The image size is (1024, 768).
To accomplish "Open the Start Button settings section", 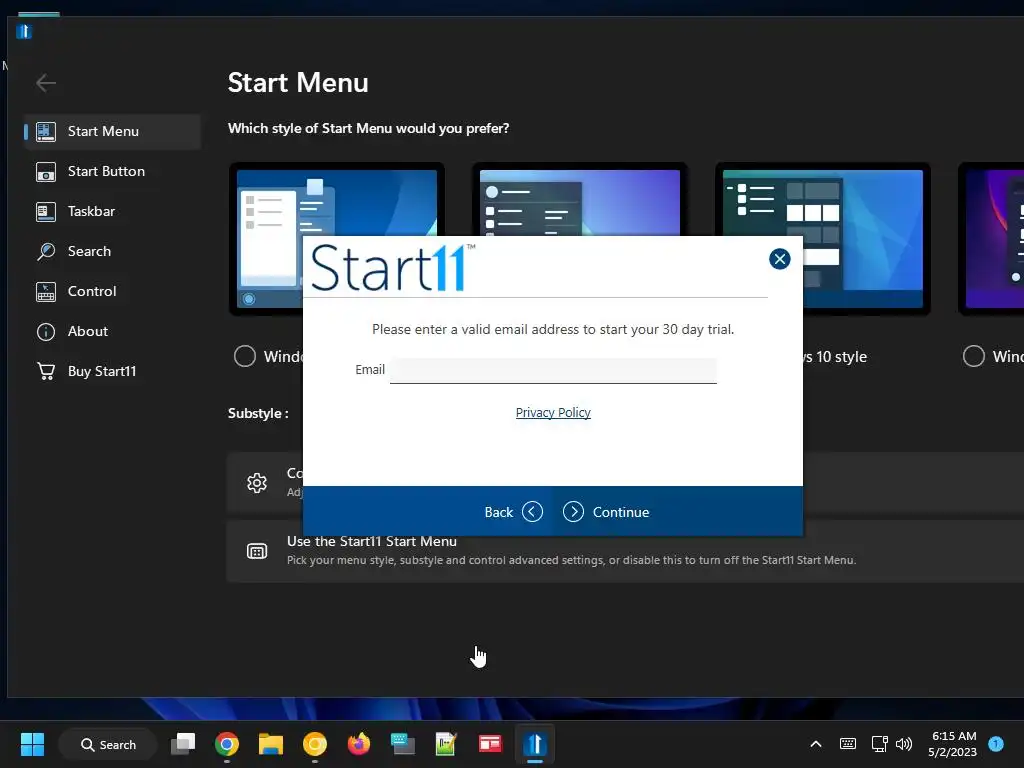I will click(x=112, y=171).
